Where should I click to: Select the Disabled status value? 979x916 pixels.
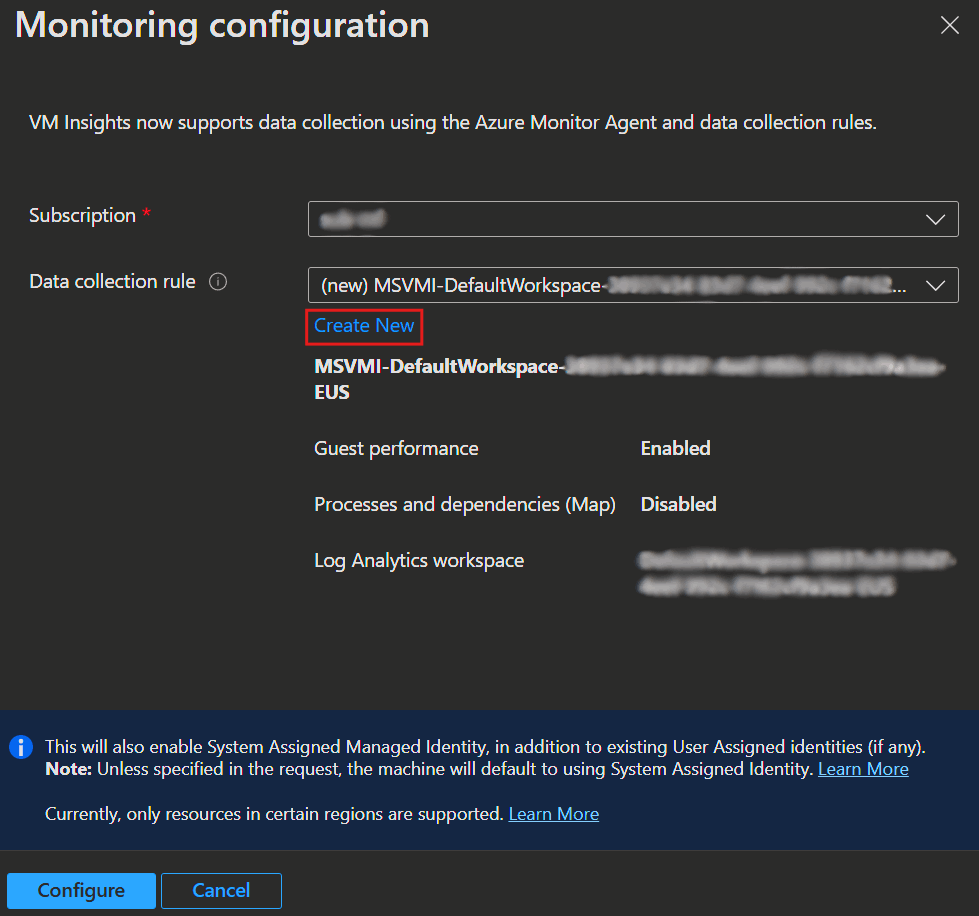click(x=679, y=505)
